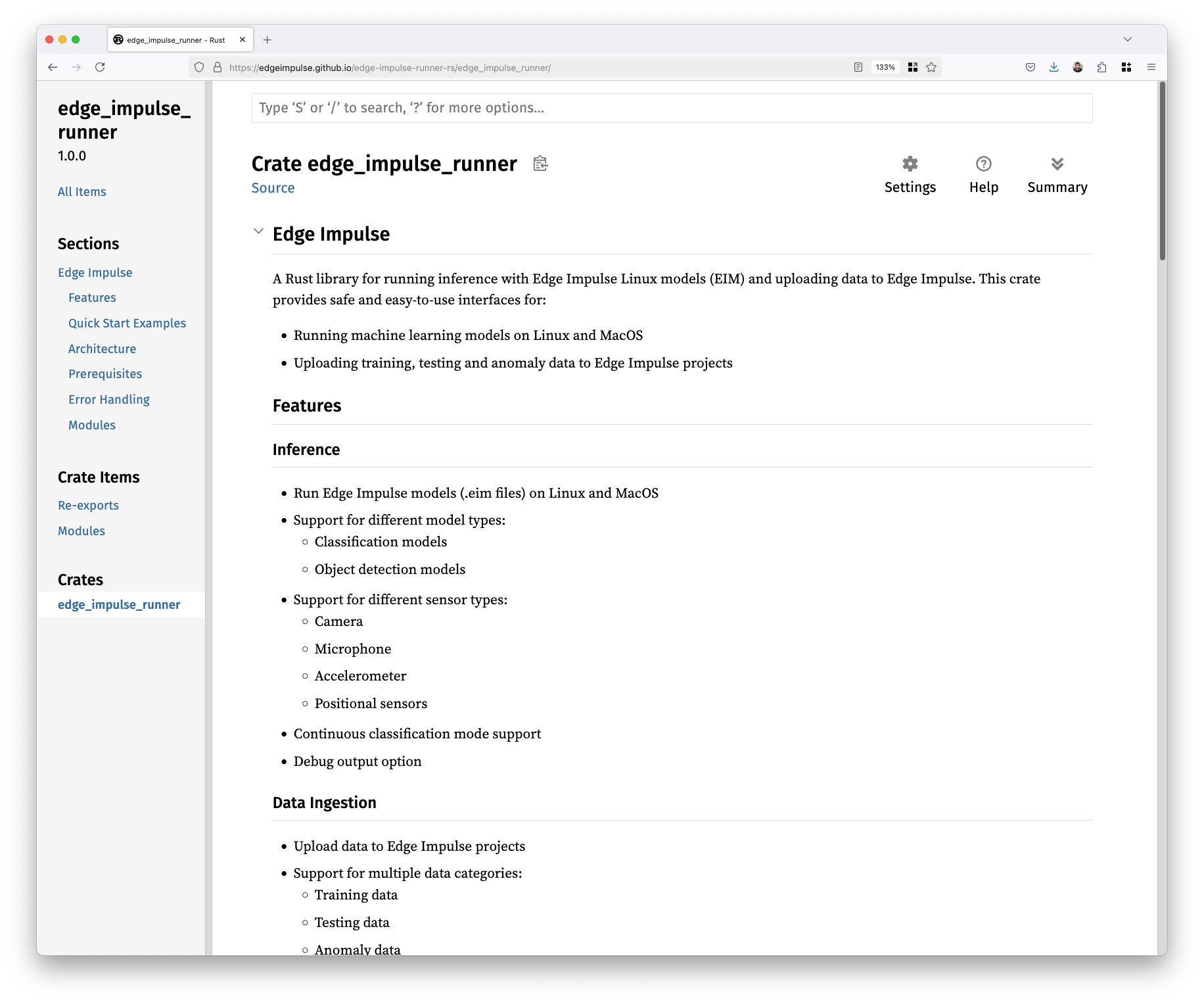Click the 'Training data' list entry
Viewport: 1204px width, 1004px height.
(356, 895)
